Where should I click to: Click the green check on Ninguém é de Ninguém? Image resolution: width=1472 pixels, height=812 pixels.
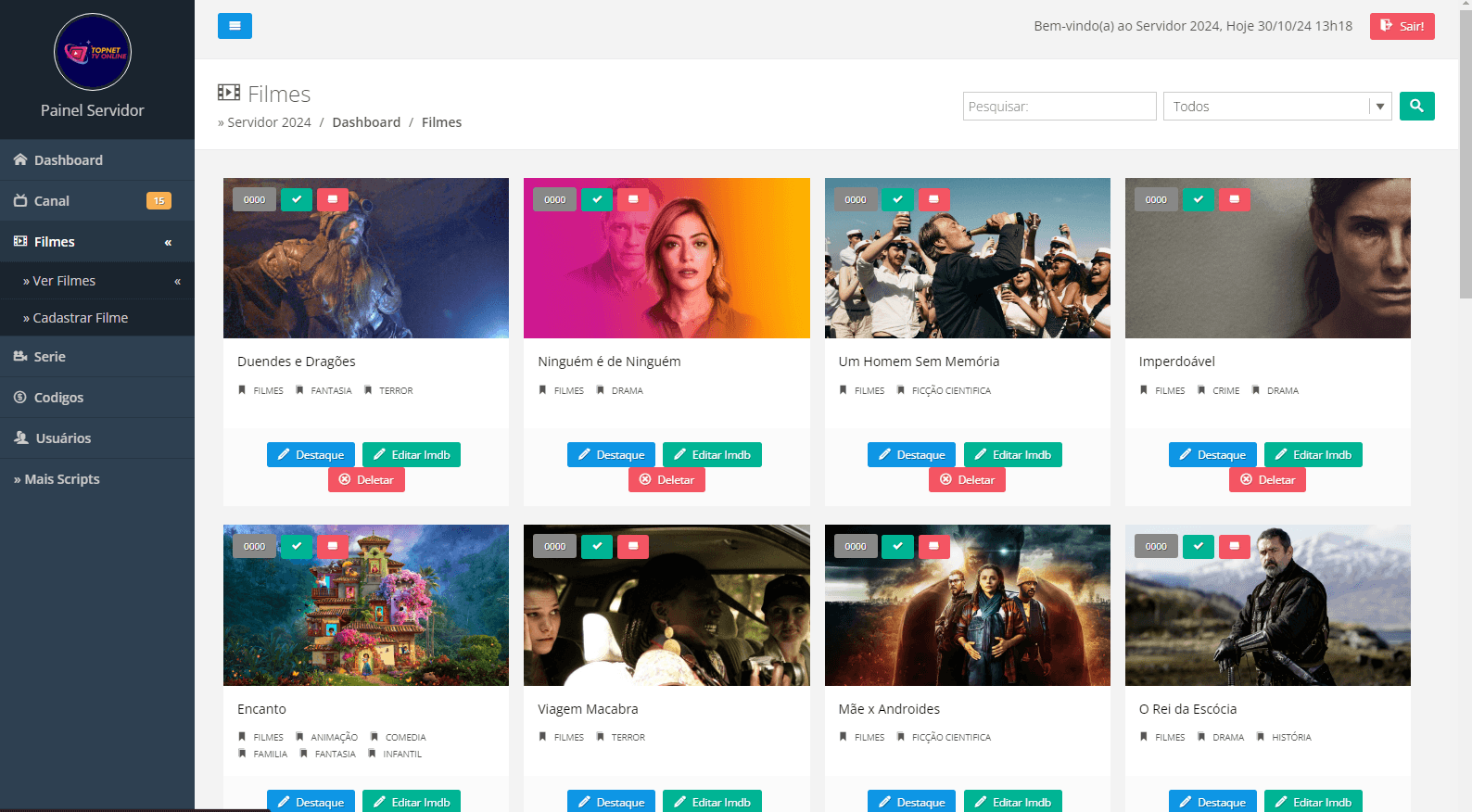597,199
